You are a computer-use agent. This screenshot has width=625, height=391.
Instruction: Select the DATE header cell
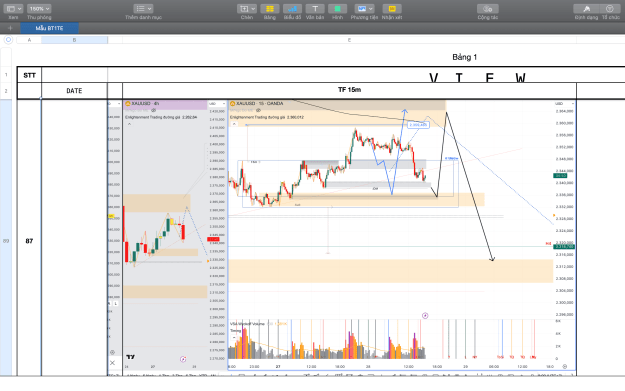74,91
